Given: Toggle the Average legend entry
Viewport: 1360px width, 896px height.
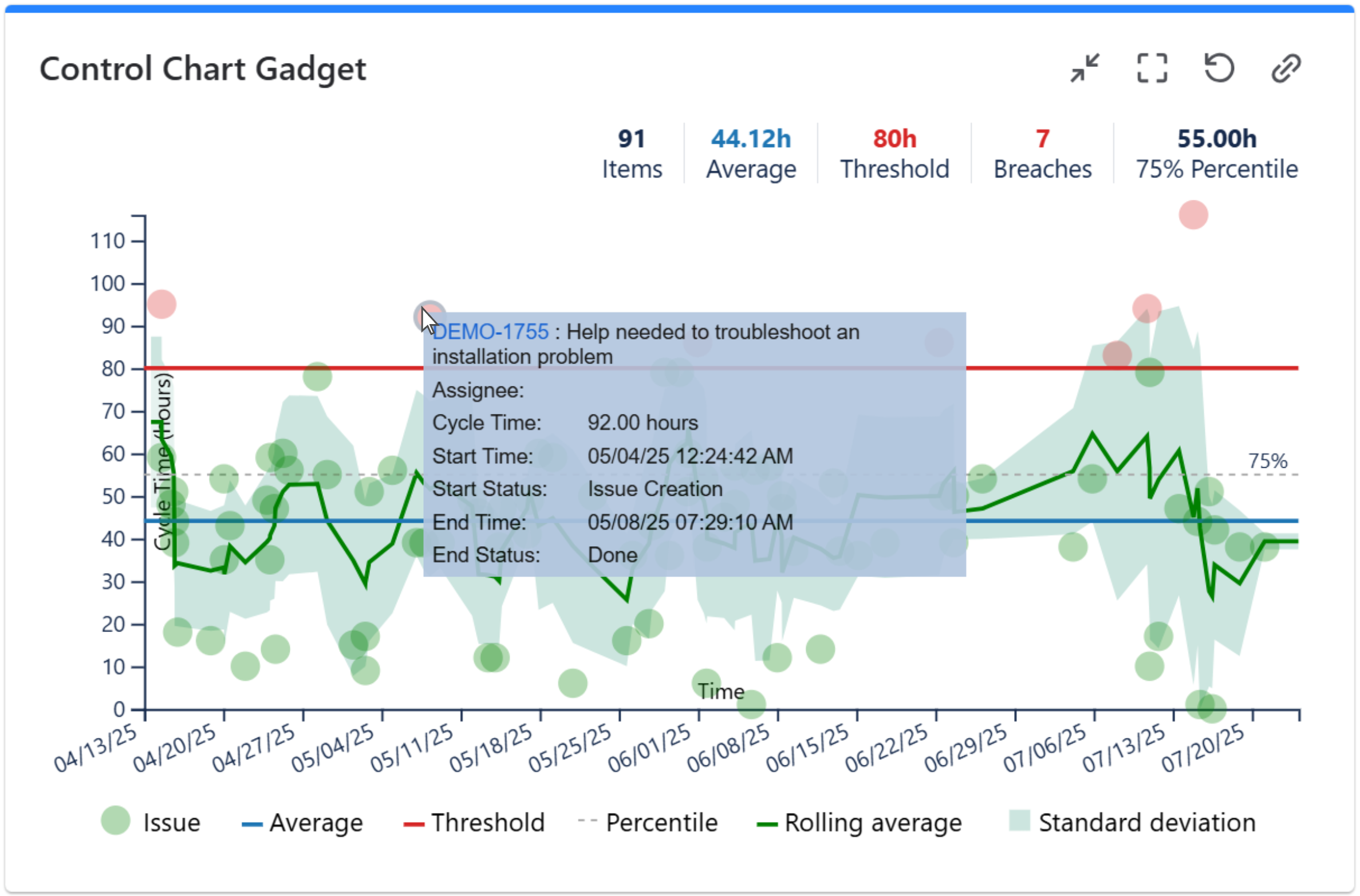Looking at the screenshot, I should (x=315, y=822).
